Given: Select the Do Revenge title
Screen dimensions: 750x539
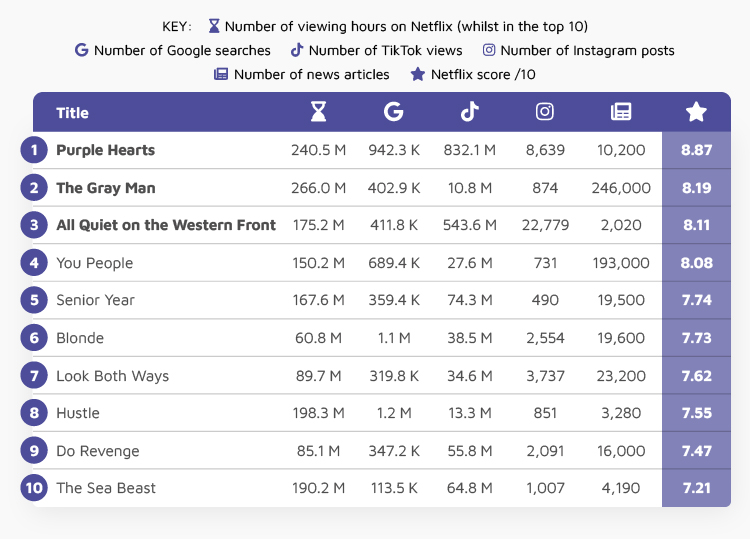Looking at the screenshot, I should click(98, 451).
